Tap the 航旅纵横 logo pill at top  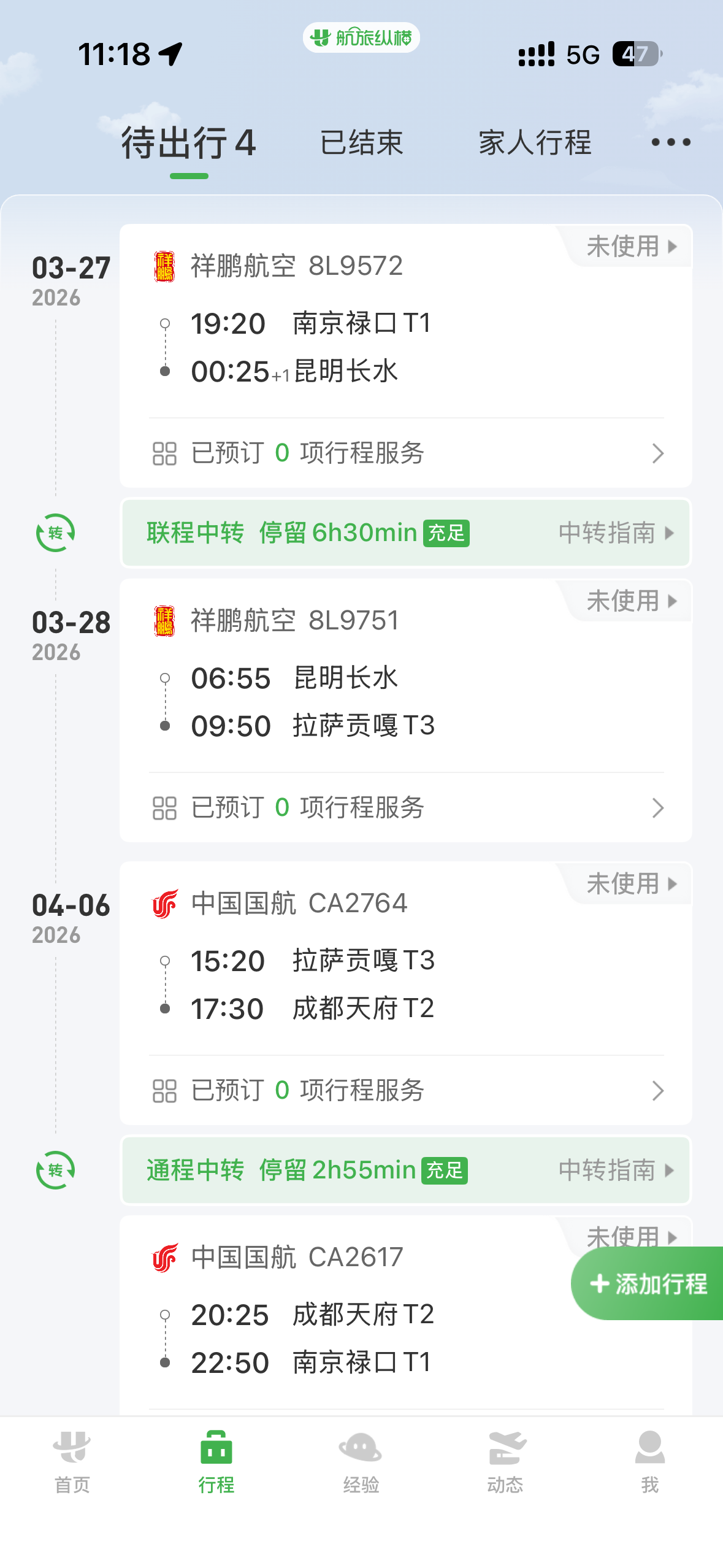[361, 38]
